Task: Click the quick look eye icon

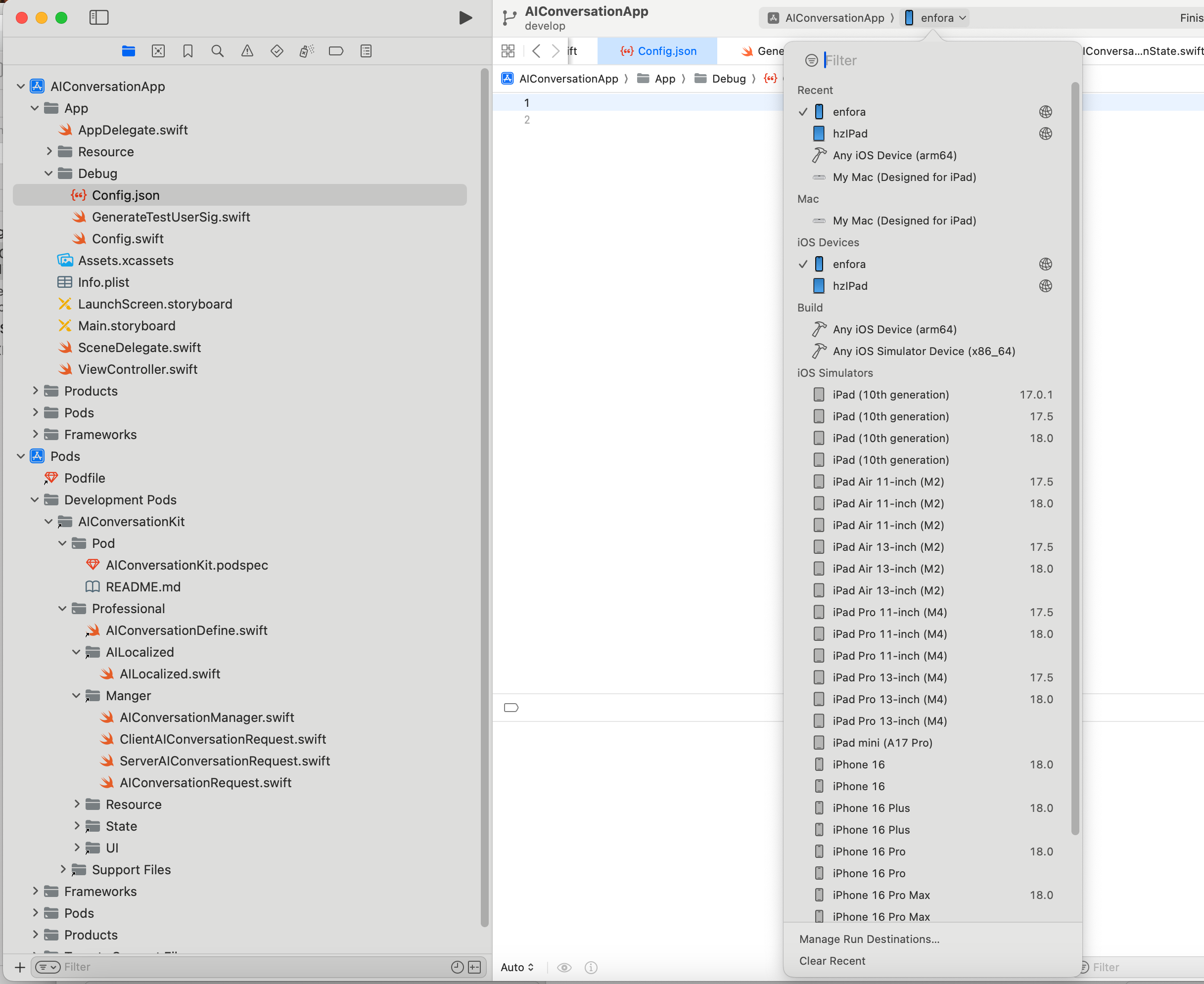Action: tap(564, 968)
